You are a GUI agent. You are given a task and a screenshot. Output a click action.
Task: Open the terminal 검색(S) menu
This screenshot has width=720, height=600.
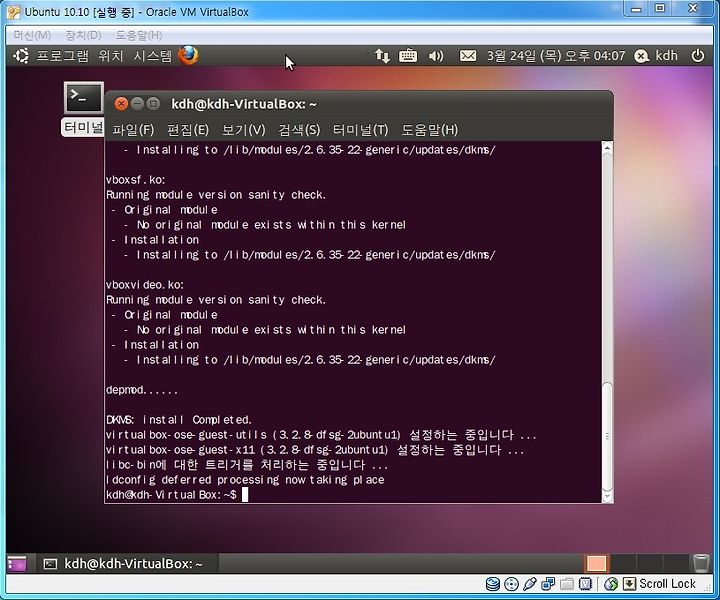(299, 130)
